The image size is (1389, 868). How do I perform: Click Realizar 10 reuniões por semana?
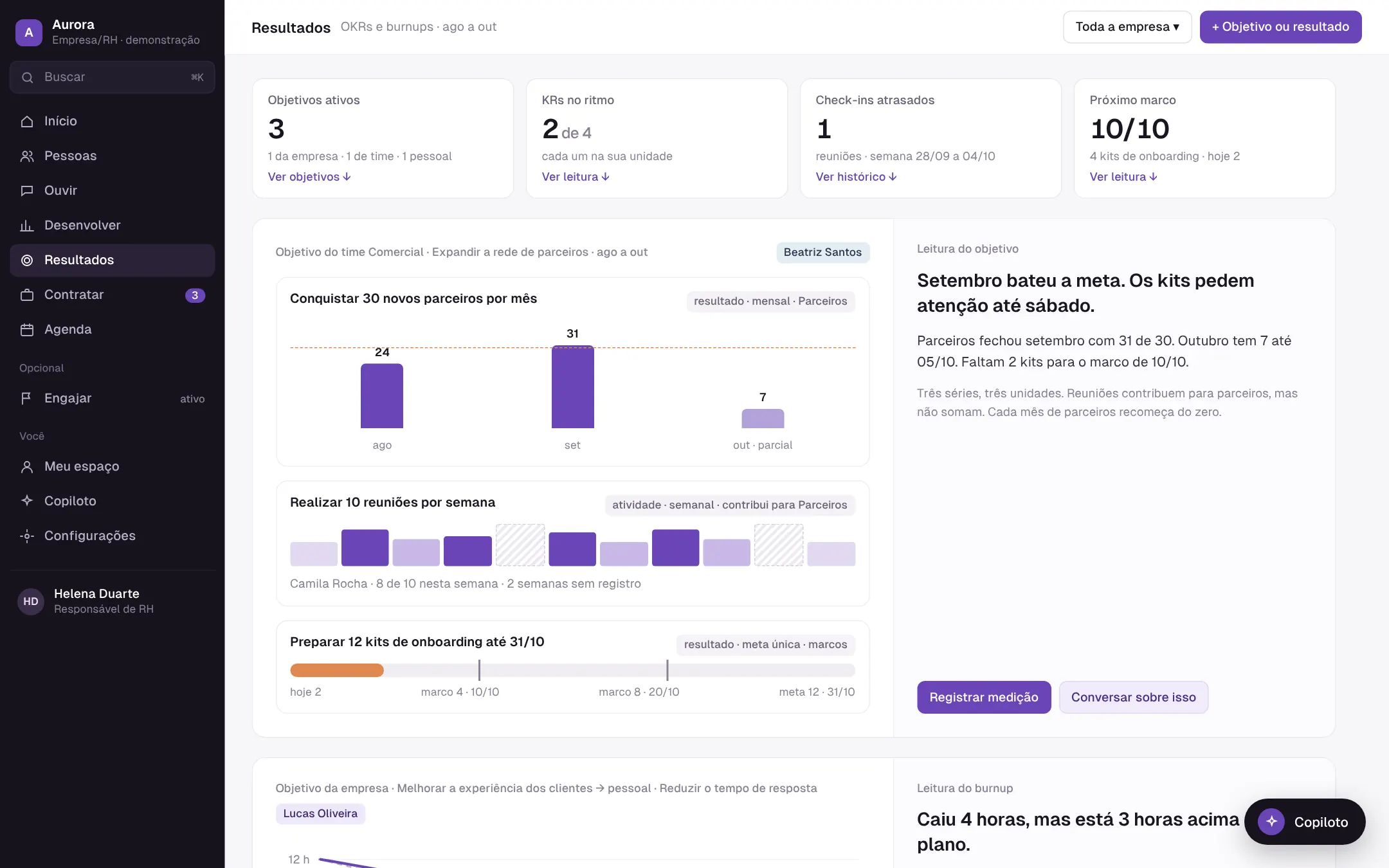(x=392, y=502)
